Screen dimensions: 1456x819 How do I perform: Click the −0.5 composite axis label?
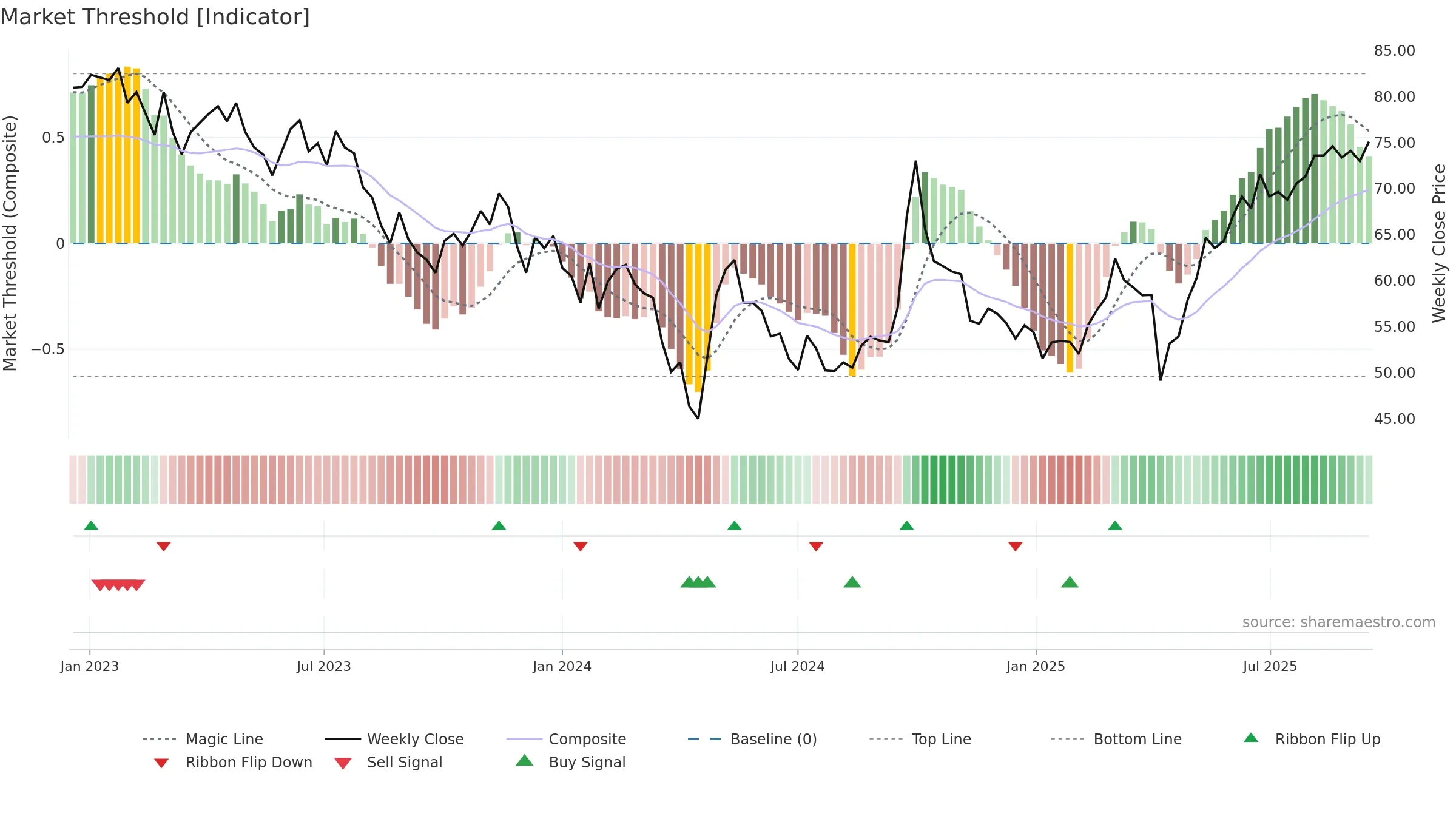(x=48, y=349)
